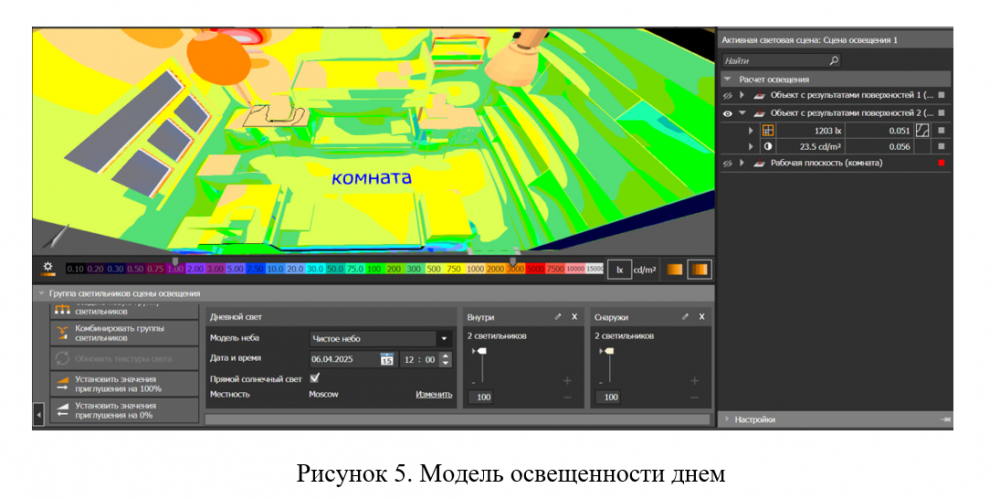Expand the Рабочая плоскость (комната) row
The width and height of the screenshot is (1000, 499).
point(742,163)
